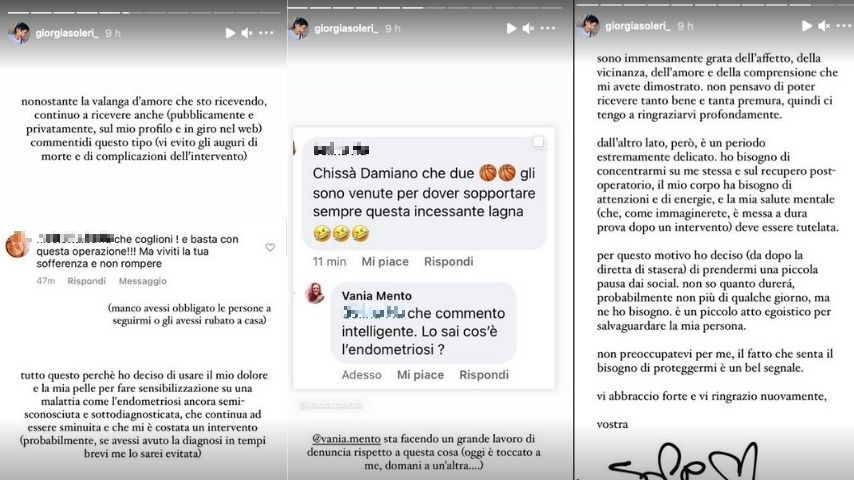Open Vania Mento's profile avatar

pyautogui.click(x=315, y=293)
